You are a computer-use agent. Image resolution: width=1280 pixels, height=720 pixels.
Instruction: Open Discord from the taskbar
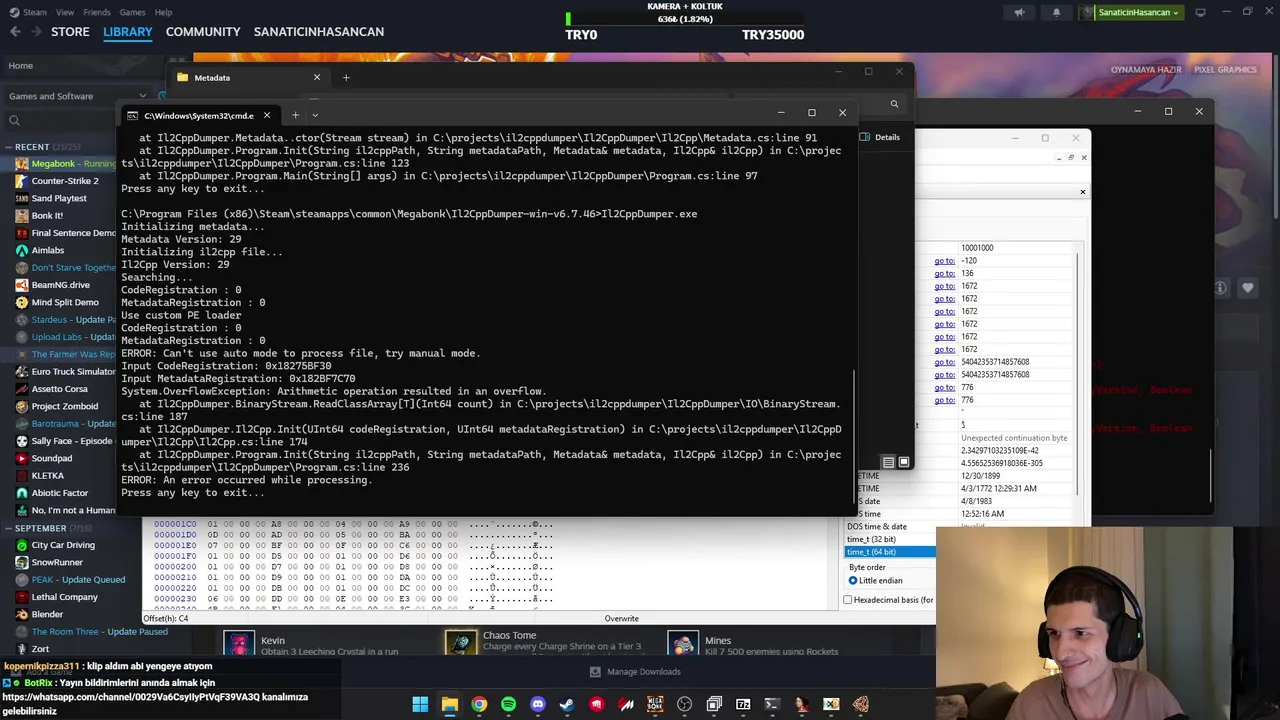tap(538, 704)
